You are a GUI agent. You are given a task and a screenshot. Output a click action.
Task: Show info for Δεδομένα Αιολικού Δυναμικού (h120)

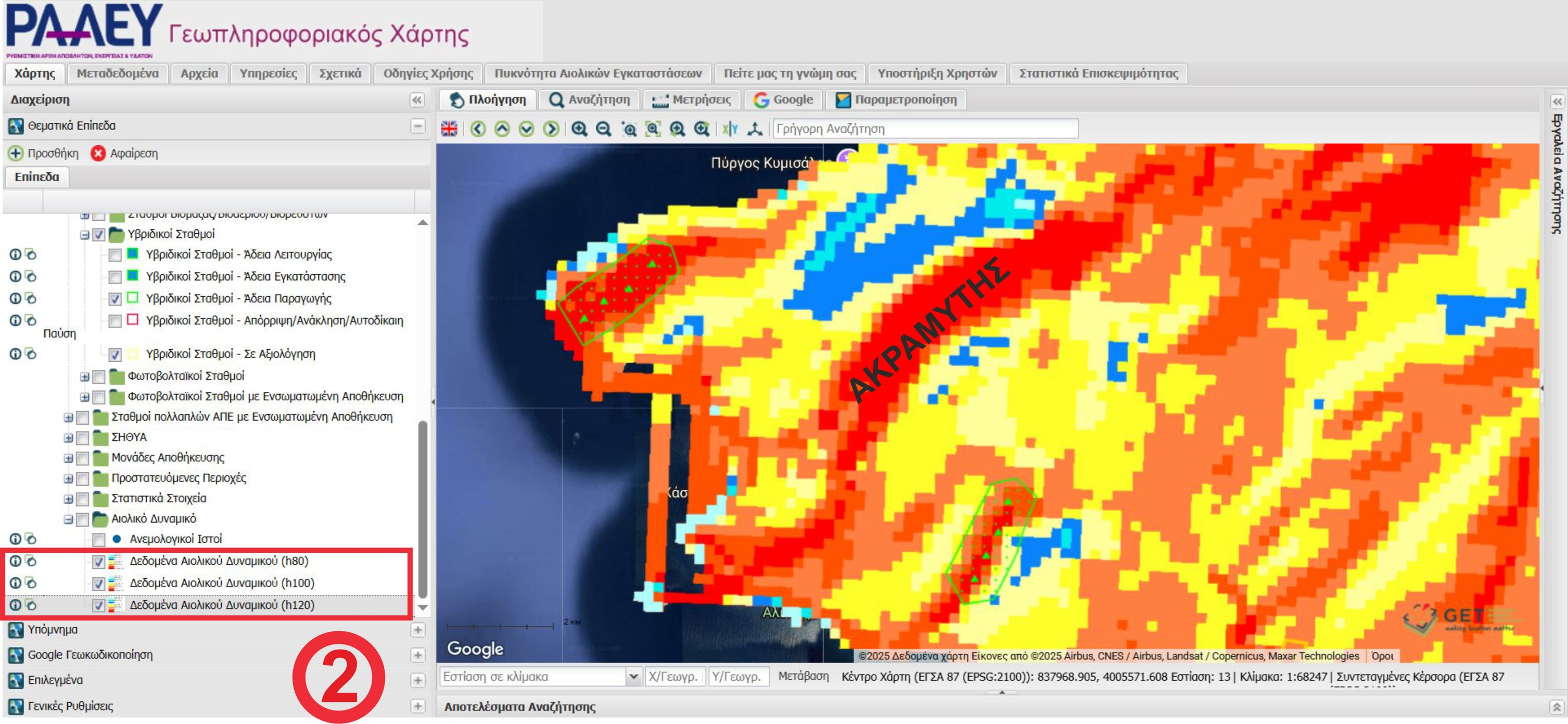click(x=15, y=605)
